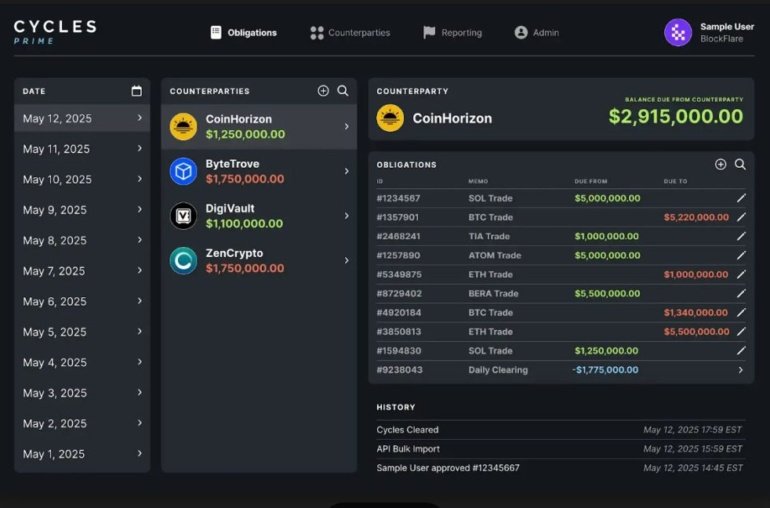The width and height of the screenshot is (770, 508).
Task: Switch to the Counterparties tab
Action: [x=350, y=32]
